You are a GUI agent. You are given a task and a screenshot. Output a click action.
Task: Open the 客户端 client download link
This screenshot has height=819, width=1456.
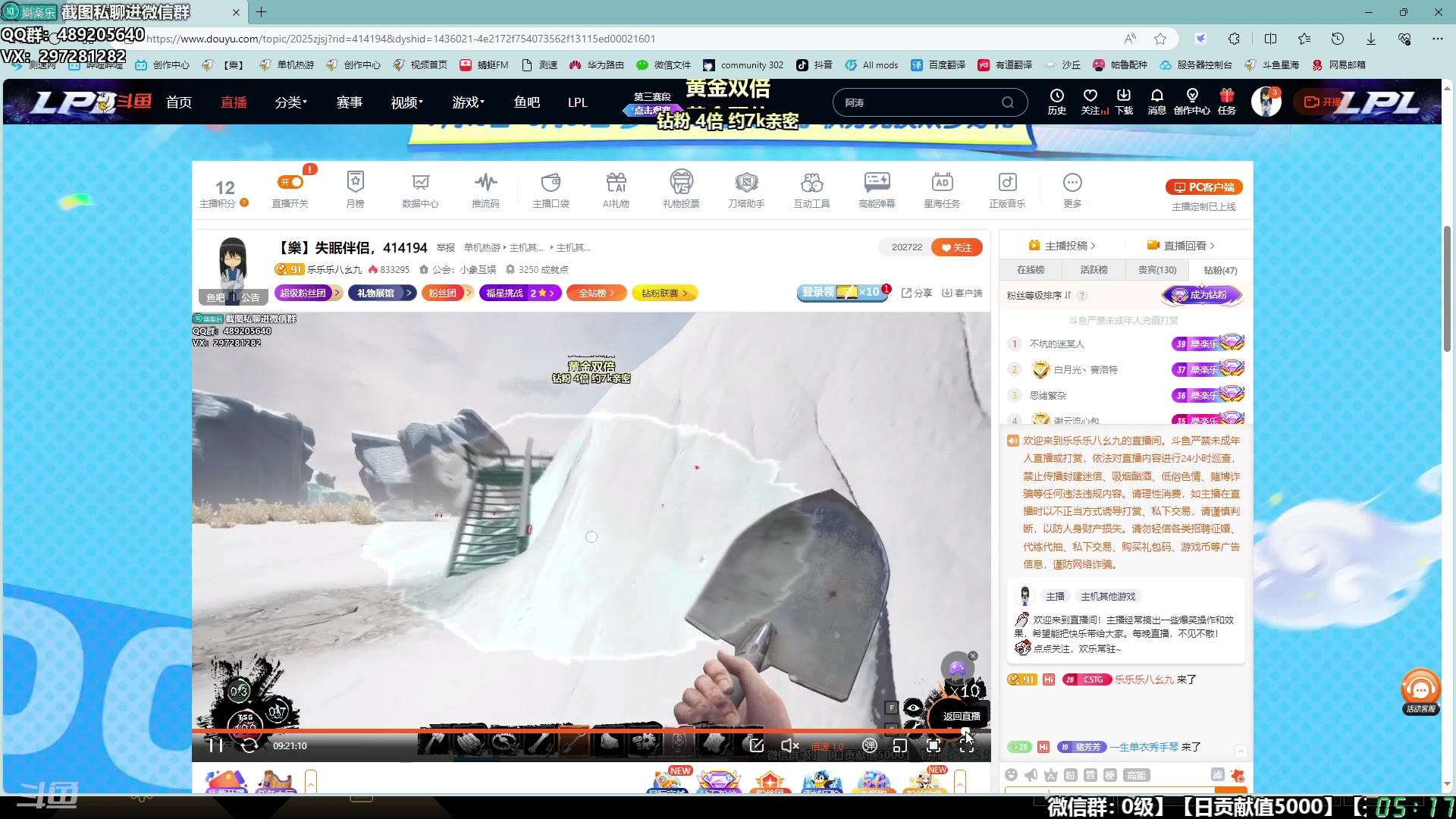962,293
